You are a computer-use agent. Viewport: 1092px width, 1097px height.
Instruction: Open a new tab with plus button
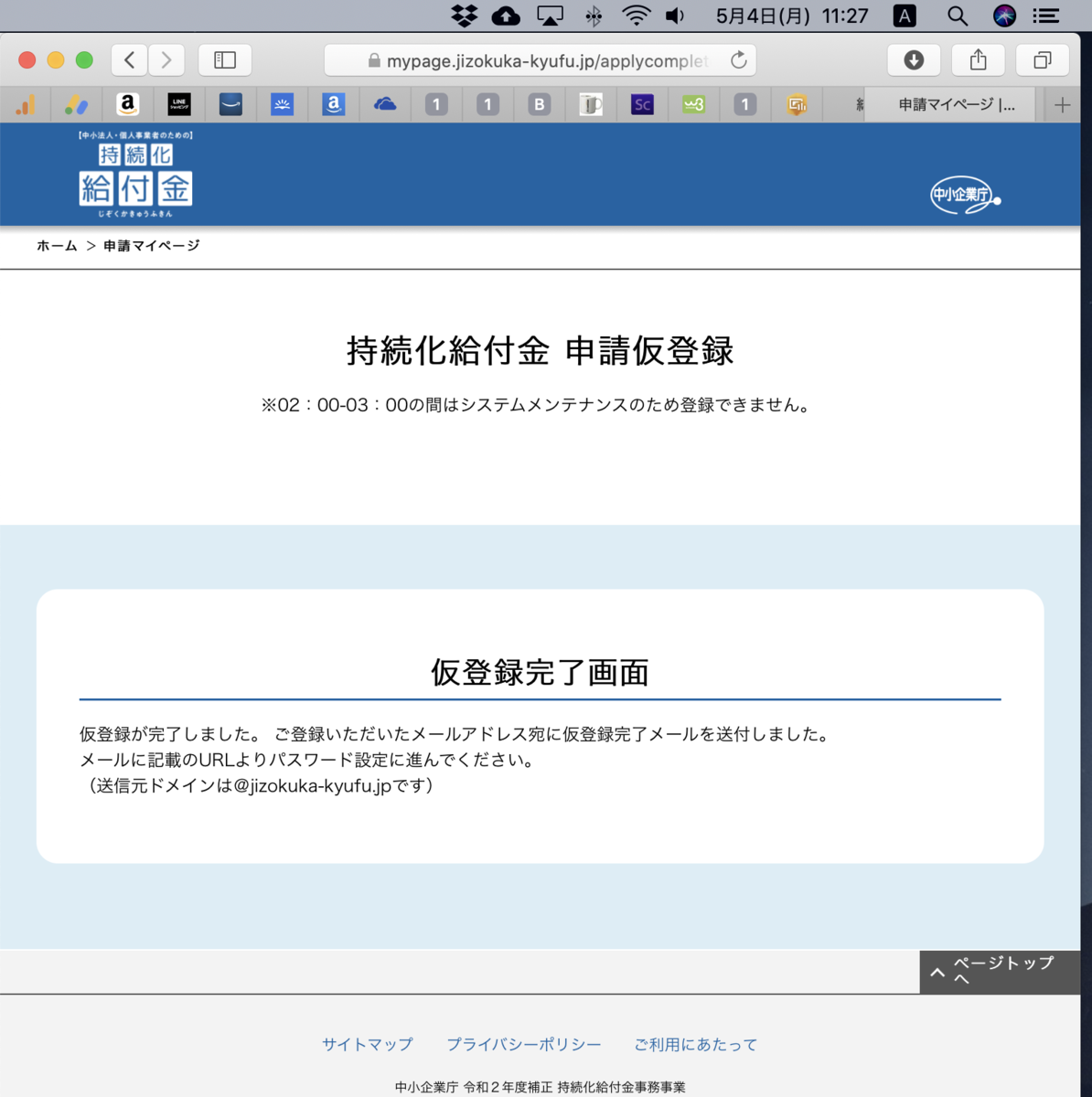(1062, 105)
